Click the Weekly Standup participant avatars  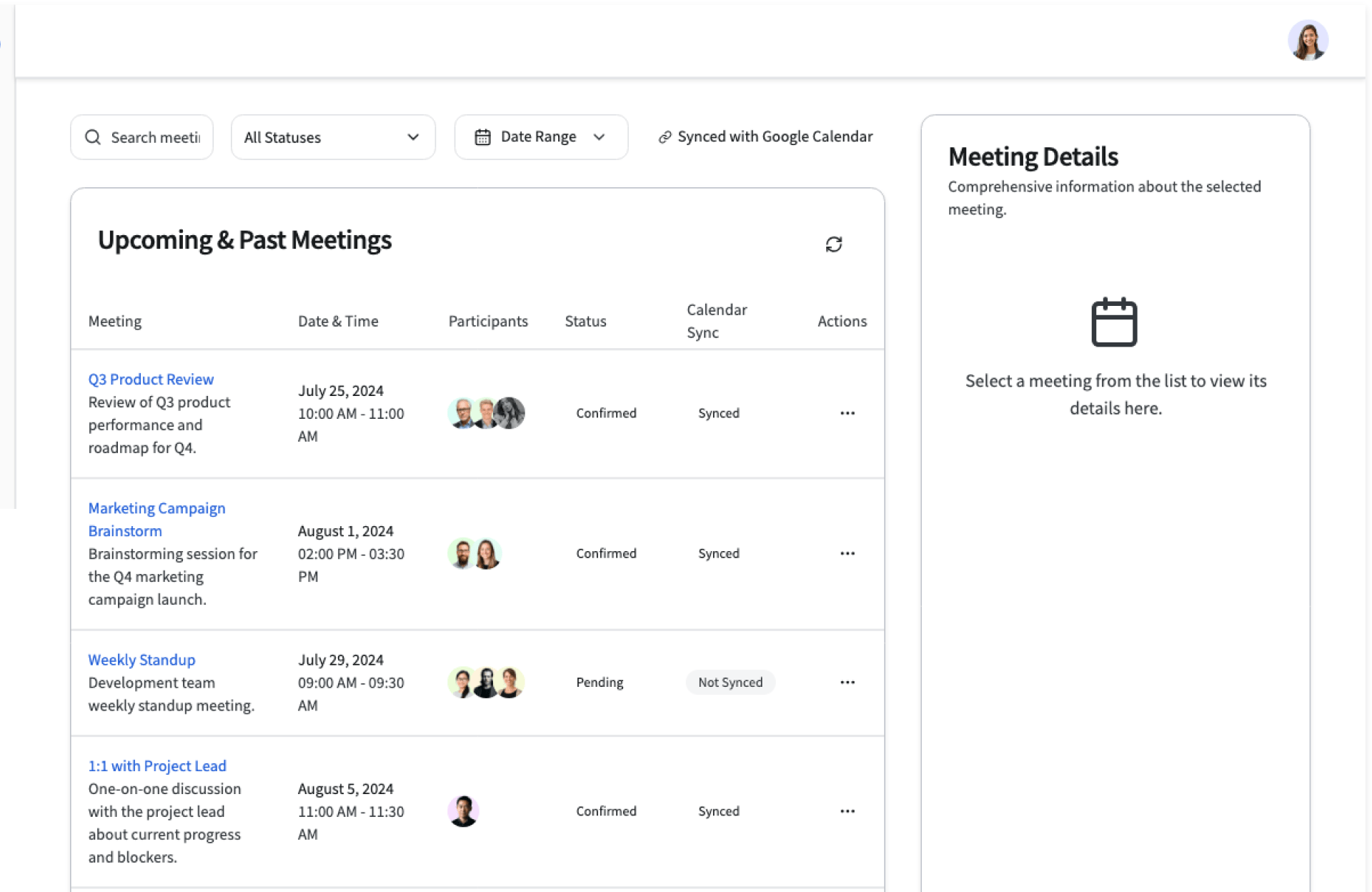[486, 682]
